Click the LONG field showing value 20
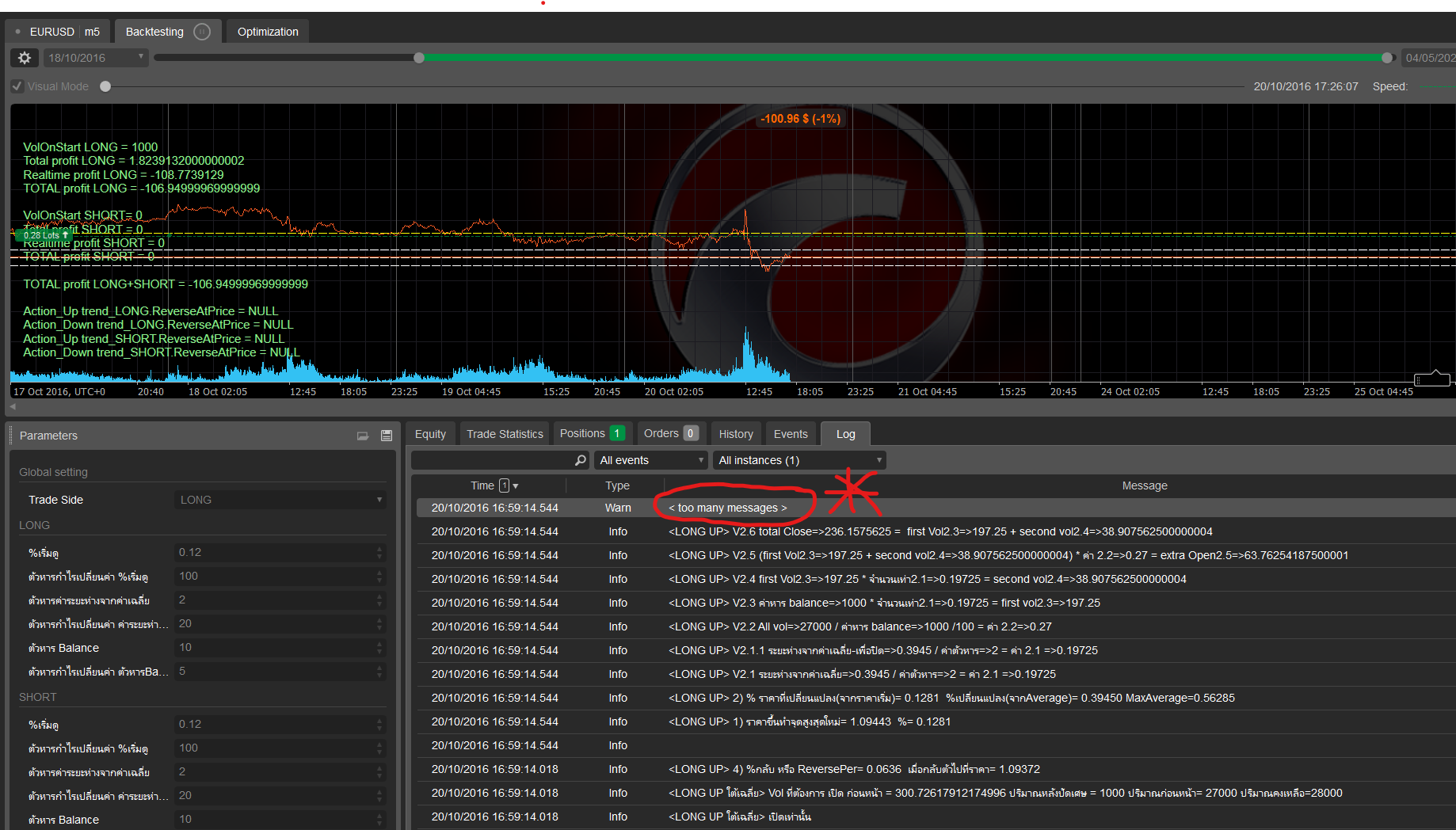Screen dimensions: 1456x830 280,623
